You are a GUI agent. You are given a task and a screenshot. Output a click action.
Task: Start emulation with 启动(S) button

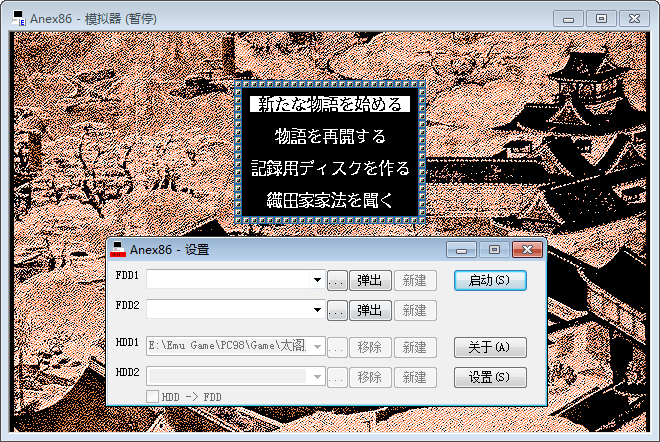coord(490,280)
